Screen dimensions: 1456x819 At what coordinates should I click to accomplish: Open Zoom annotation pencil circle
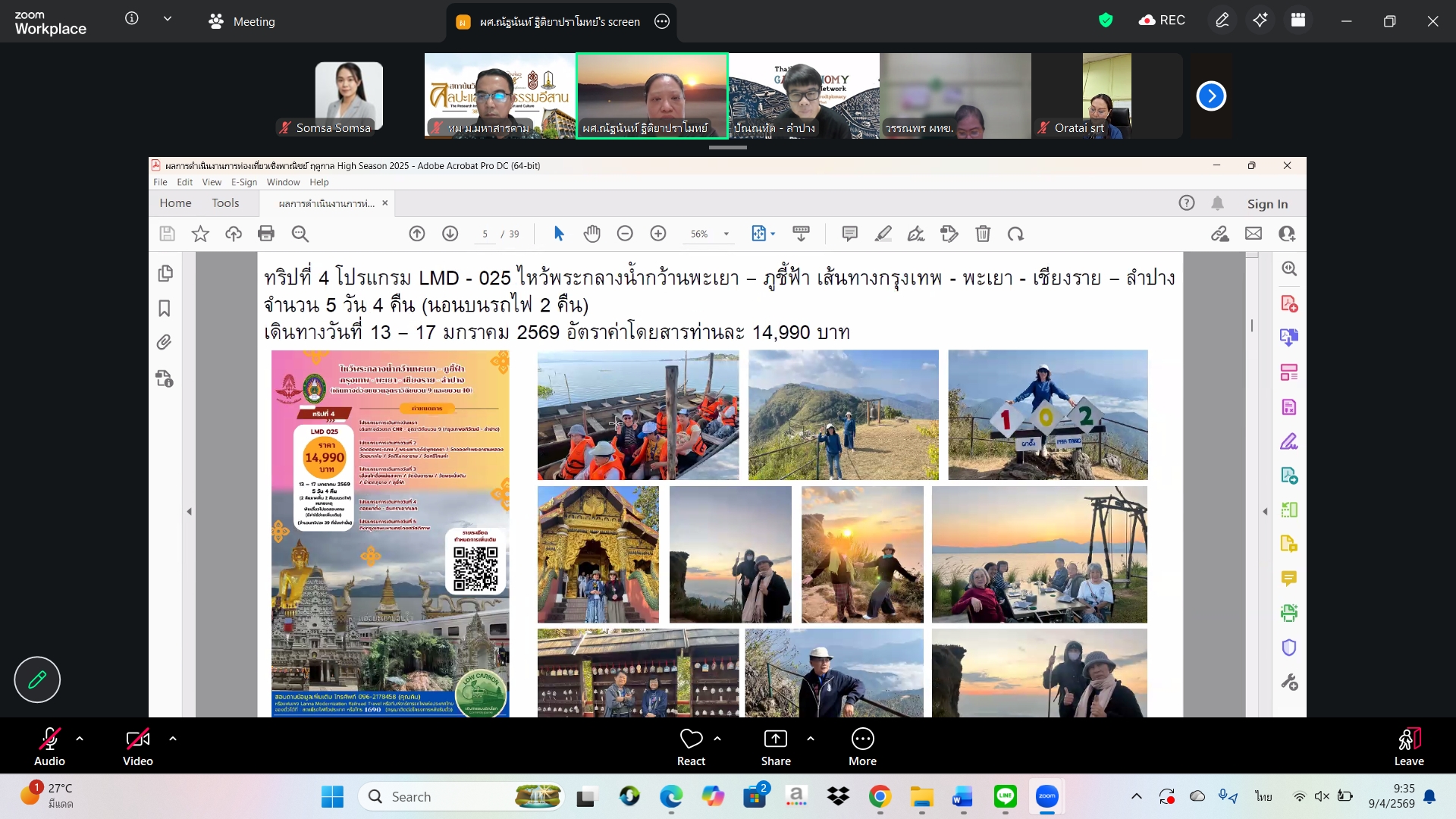coord(37,679)
